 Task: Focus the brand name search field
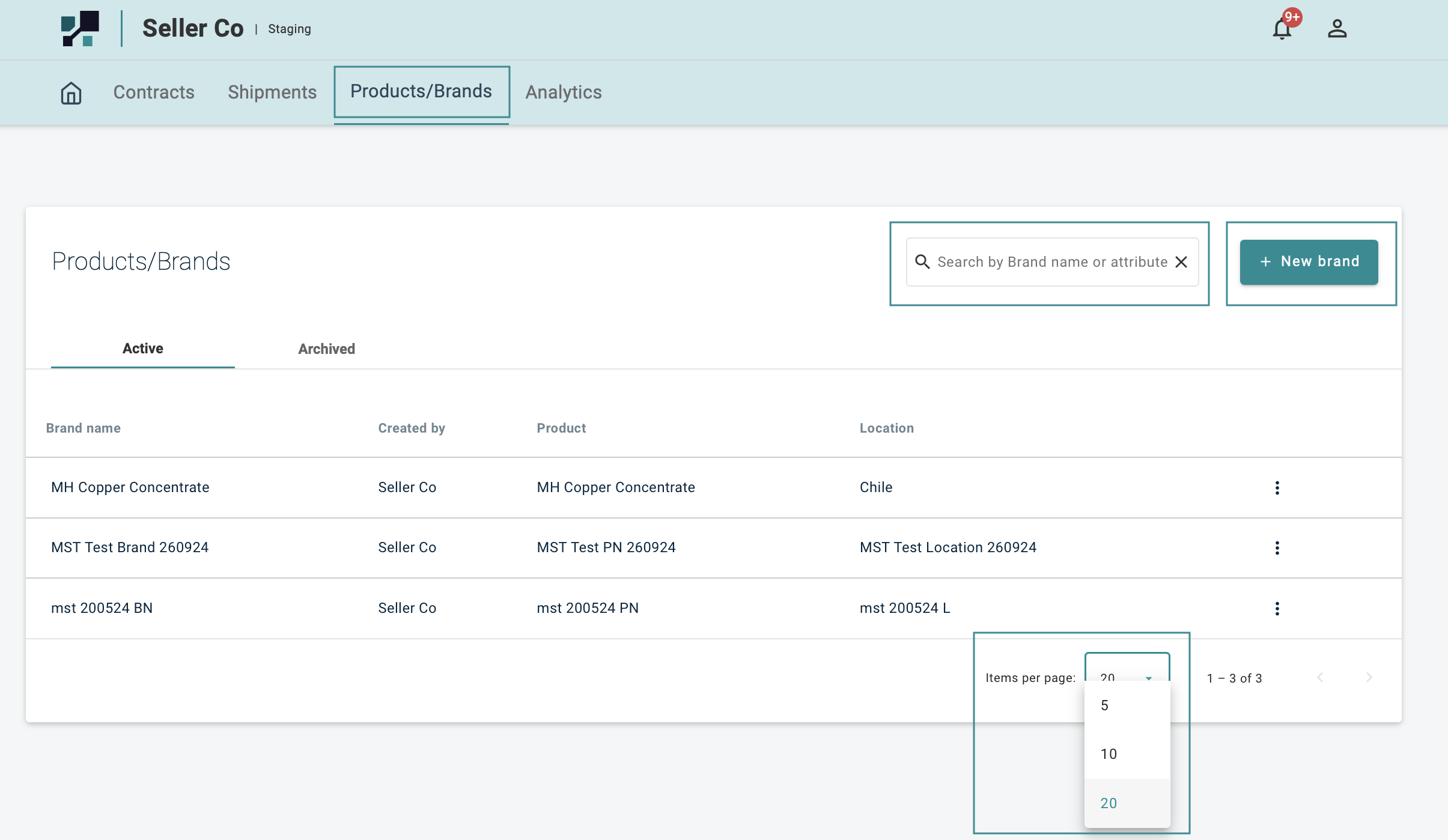click(1051, 262)
